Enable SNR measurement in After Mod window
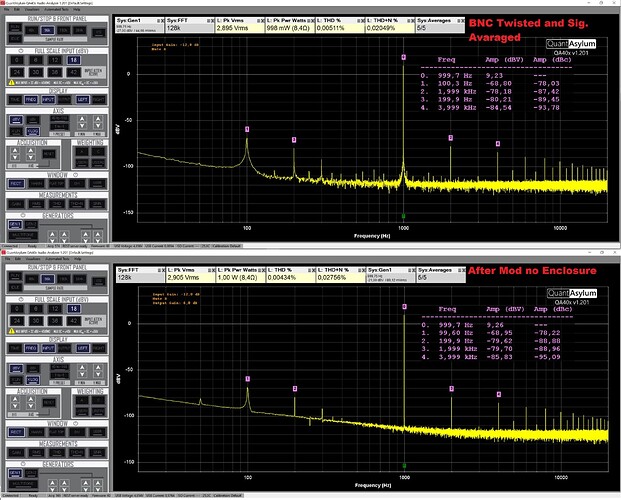Viewport: 621px width, 500px height. point(97,452)
